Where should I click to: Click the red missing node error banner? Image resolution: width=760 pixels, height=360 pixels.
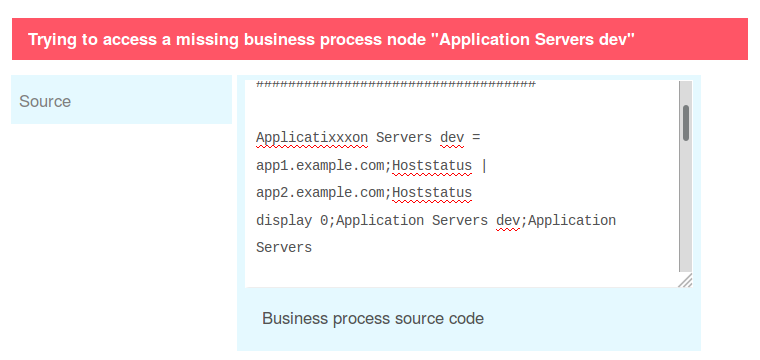(380, 39)
